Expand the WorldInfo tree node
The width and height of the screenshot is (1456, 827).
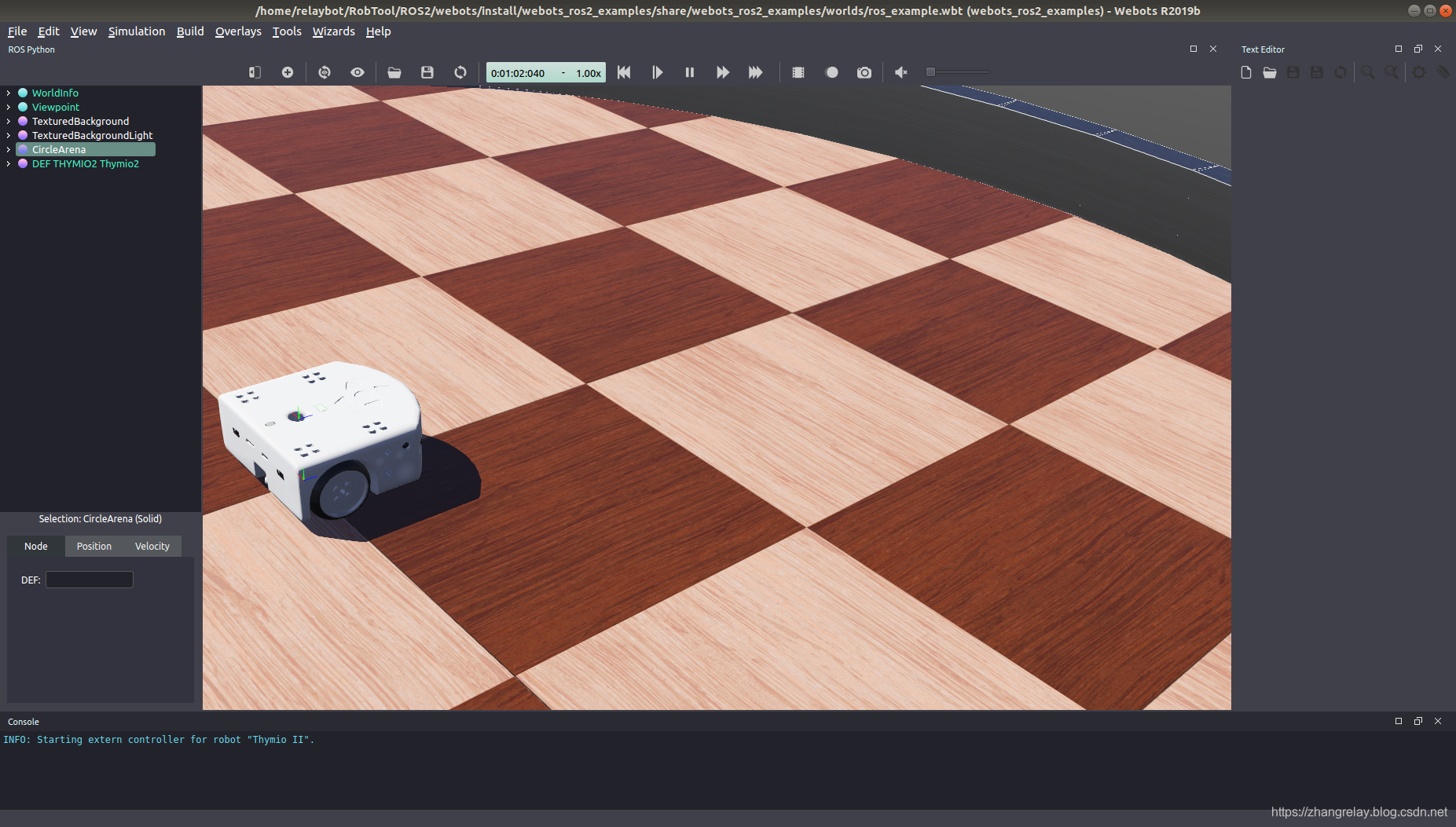tap(9, 93)
